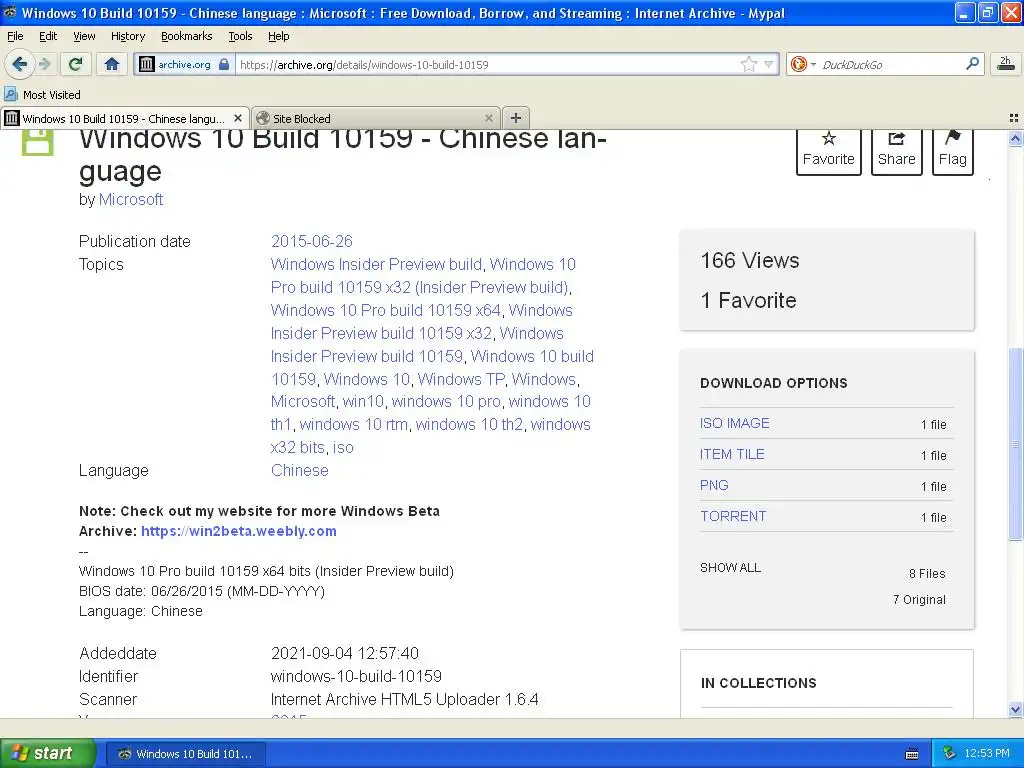Open the 2015-06-26 publication date link
This screenshot has width=1024, height=768.
pyautogui.click(x=312, y=241)
